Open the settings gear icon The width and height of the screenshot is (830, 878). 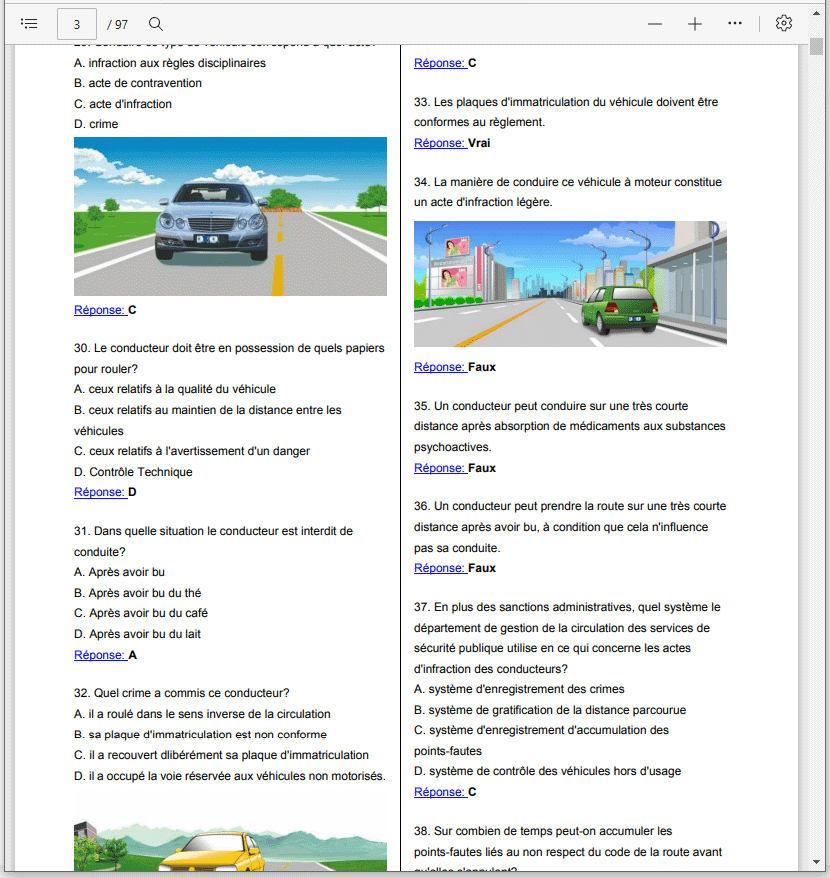[784, 23]
